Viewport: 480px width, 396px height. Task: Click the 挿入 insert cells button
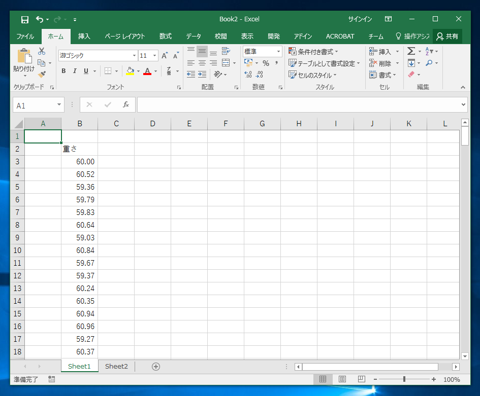tap(384, 52)
